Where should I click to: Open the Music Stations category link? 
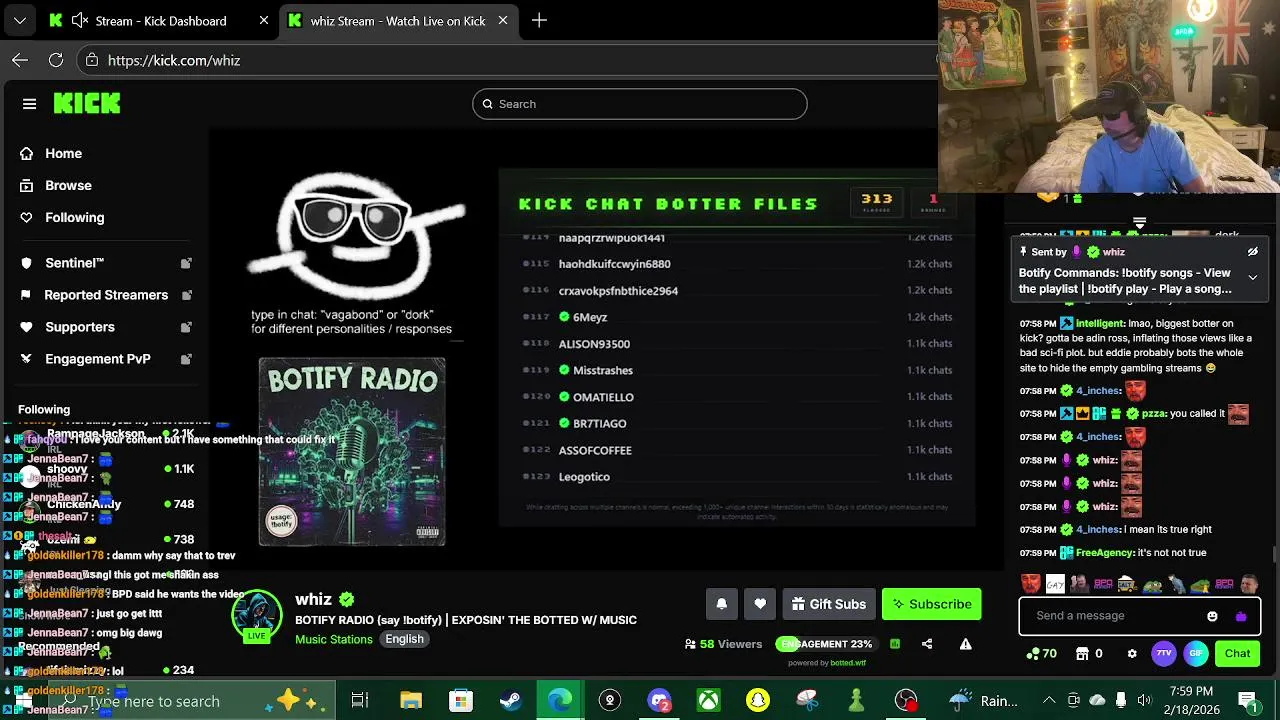(334, 639)
